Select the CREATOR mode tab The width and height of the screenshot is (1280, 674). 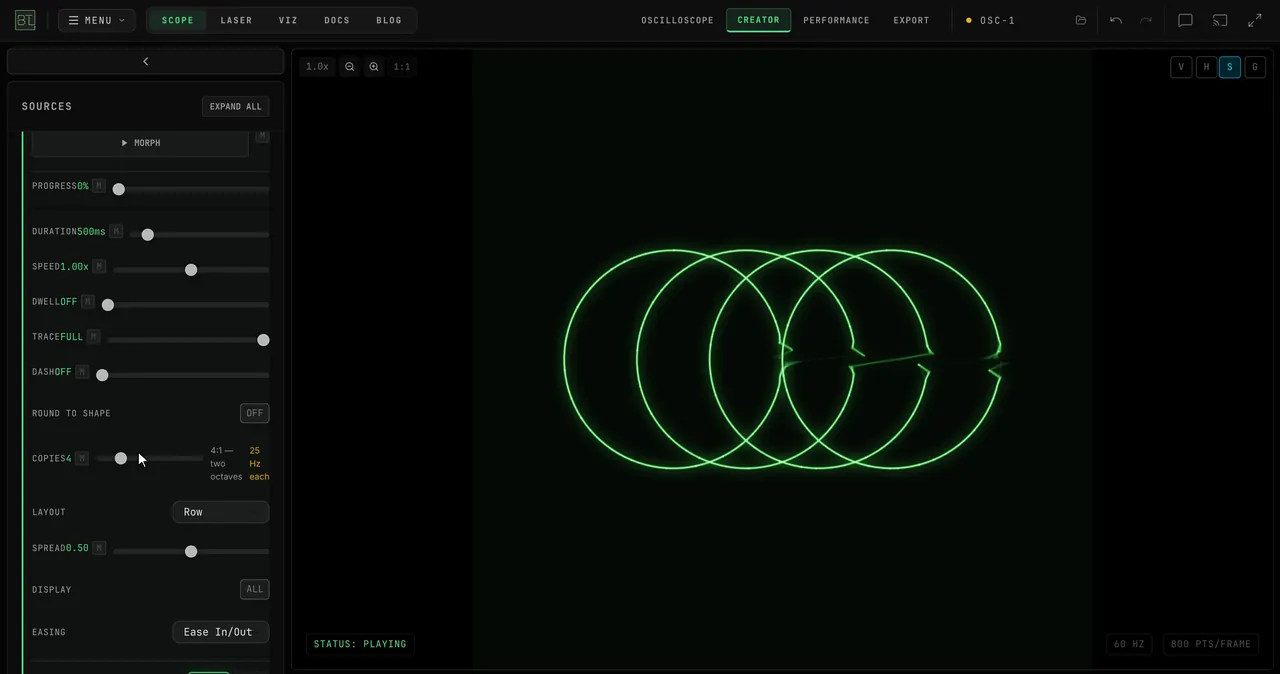759,20
